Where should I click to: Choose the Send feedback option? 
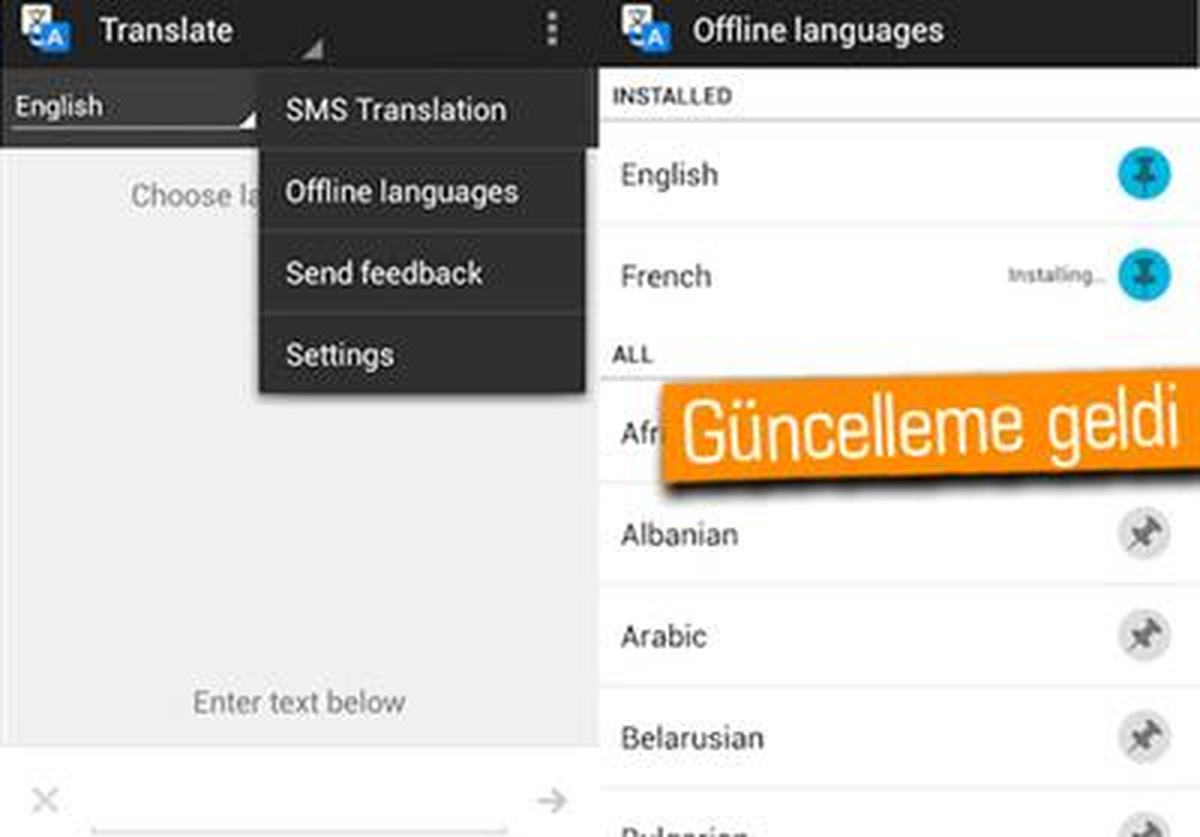point(383,272)
